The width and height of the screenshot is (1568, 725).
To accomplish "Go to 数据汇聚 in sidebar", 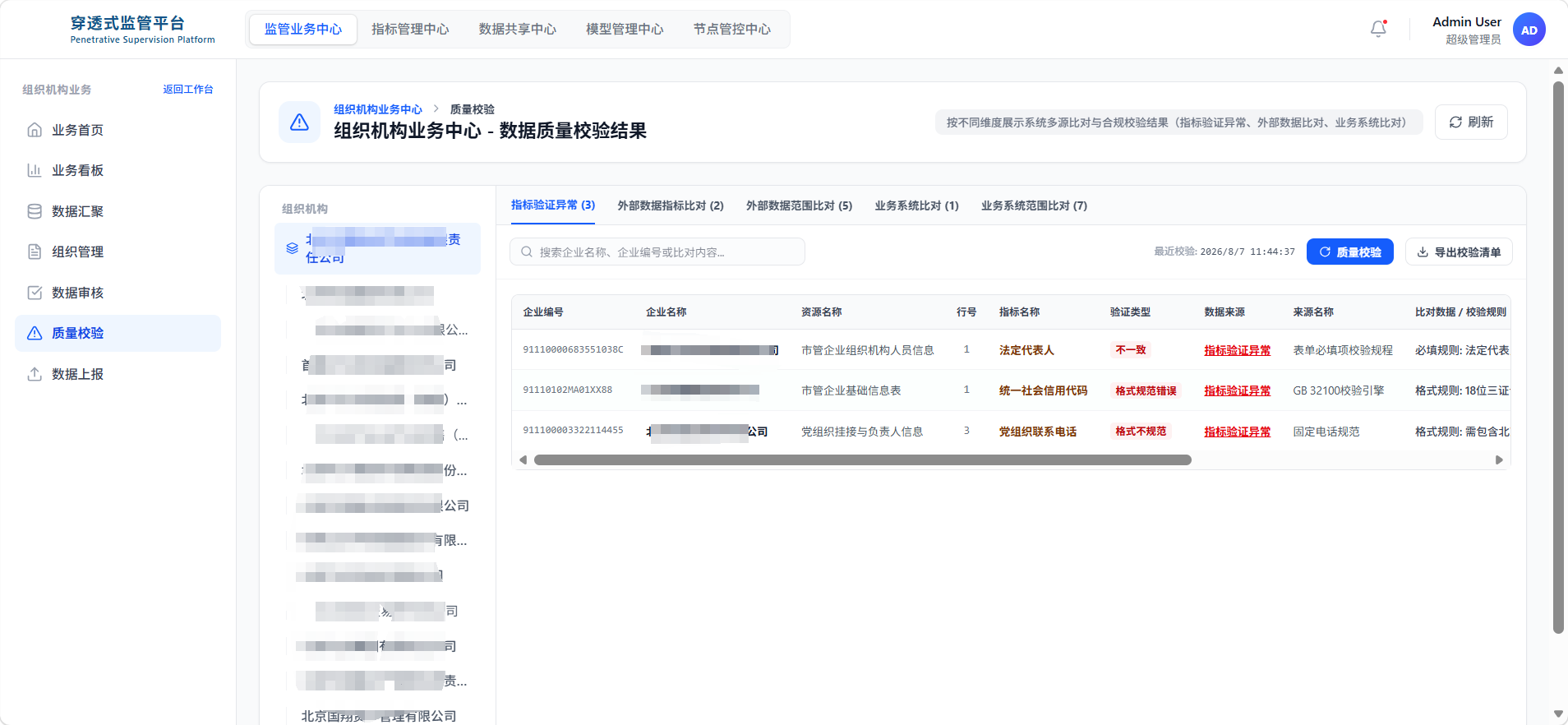I will click(x=118, y=211).
